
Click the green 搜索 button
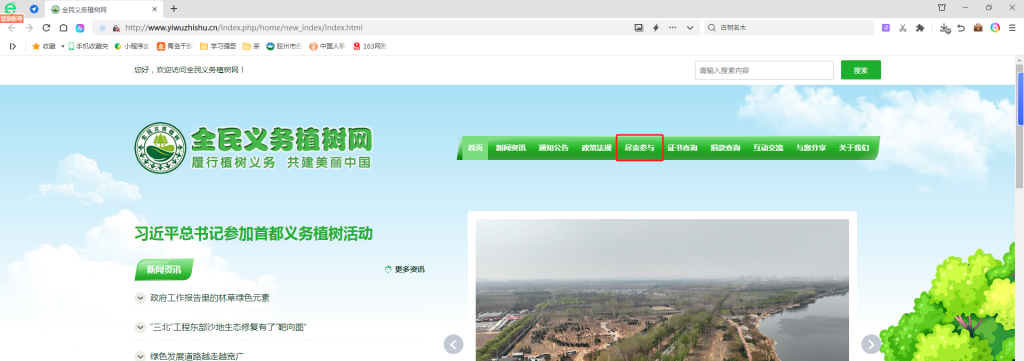861,70
